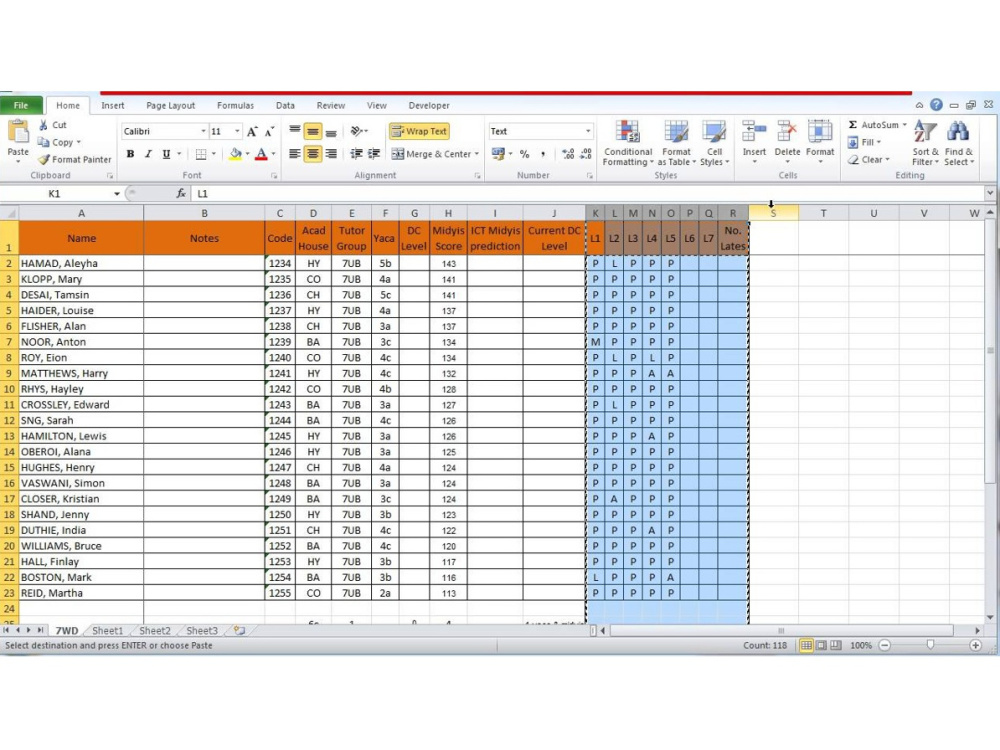The width and height of the screenshot is (1000, 750).
Task: Set Bottom Align alignment
Action: [x=331, y=131]
